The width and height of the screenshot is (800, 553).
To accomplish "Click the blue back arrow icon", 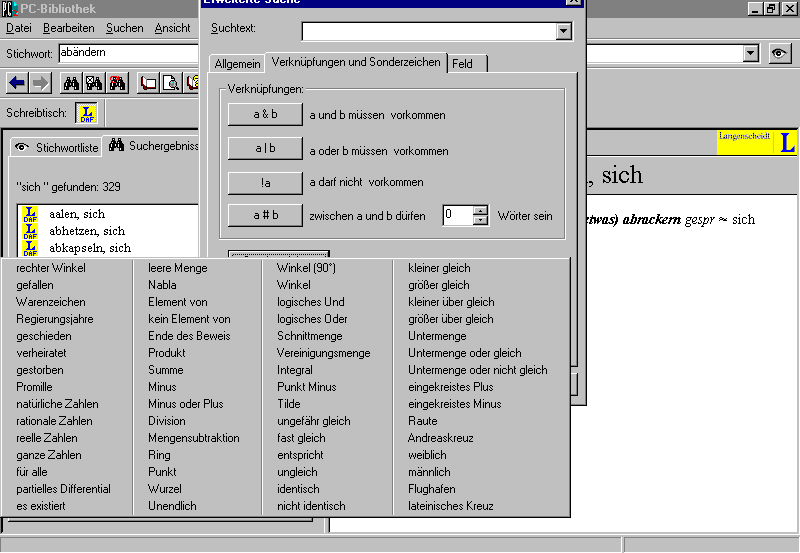I will (x=17, y=83).
